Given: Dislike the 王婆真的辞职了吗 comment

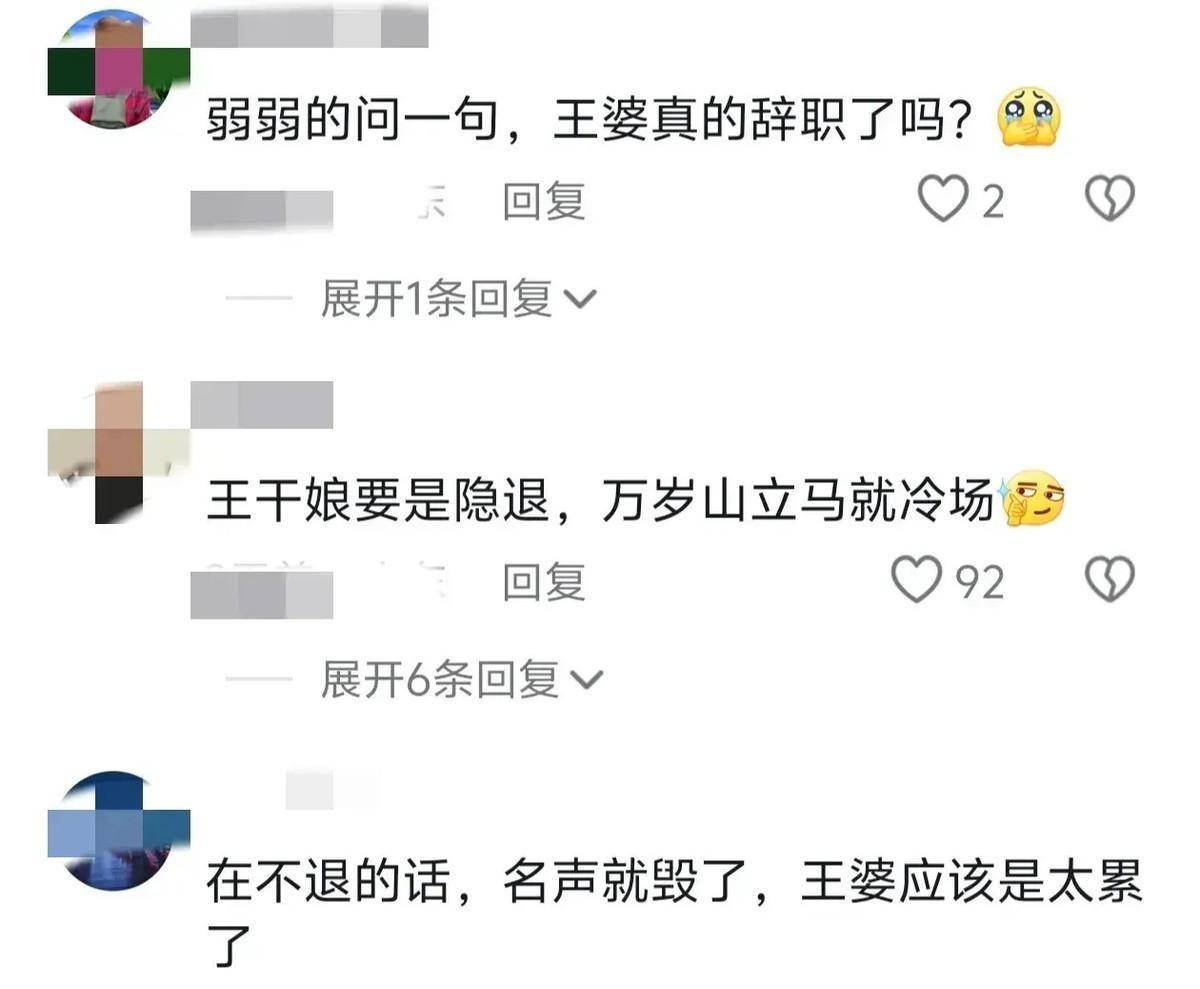Looking at the screenshot, I should click(1110, 200).
